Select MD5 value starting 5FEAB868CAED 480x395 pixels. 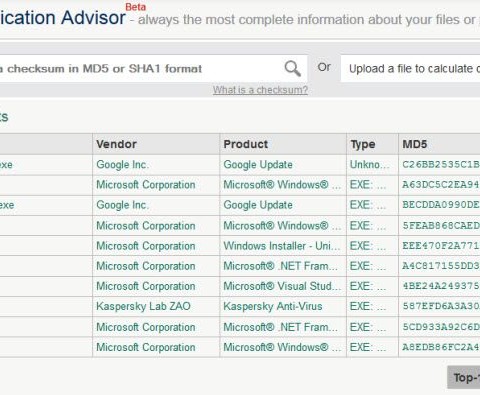click(441, 226)
